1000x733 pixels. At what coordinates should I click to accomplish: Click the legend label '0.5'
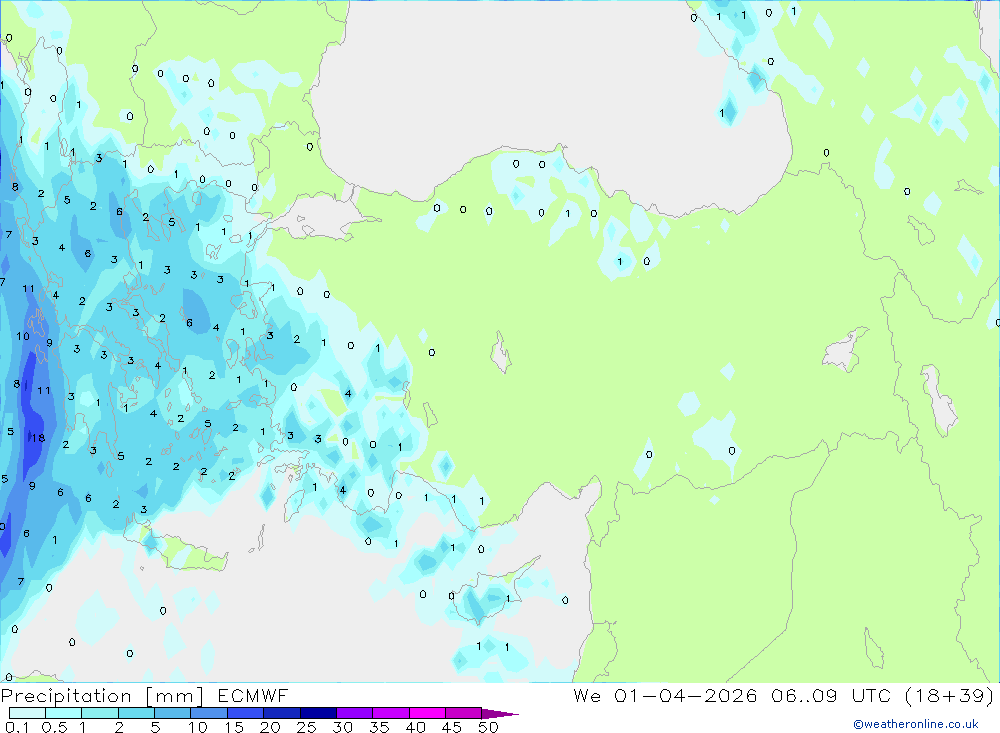54,727
